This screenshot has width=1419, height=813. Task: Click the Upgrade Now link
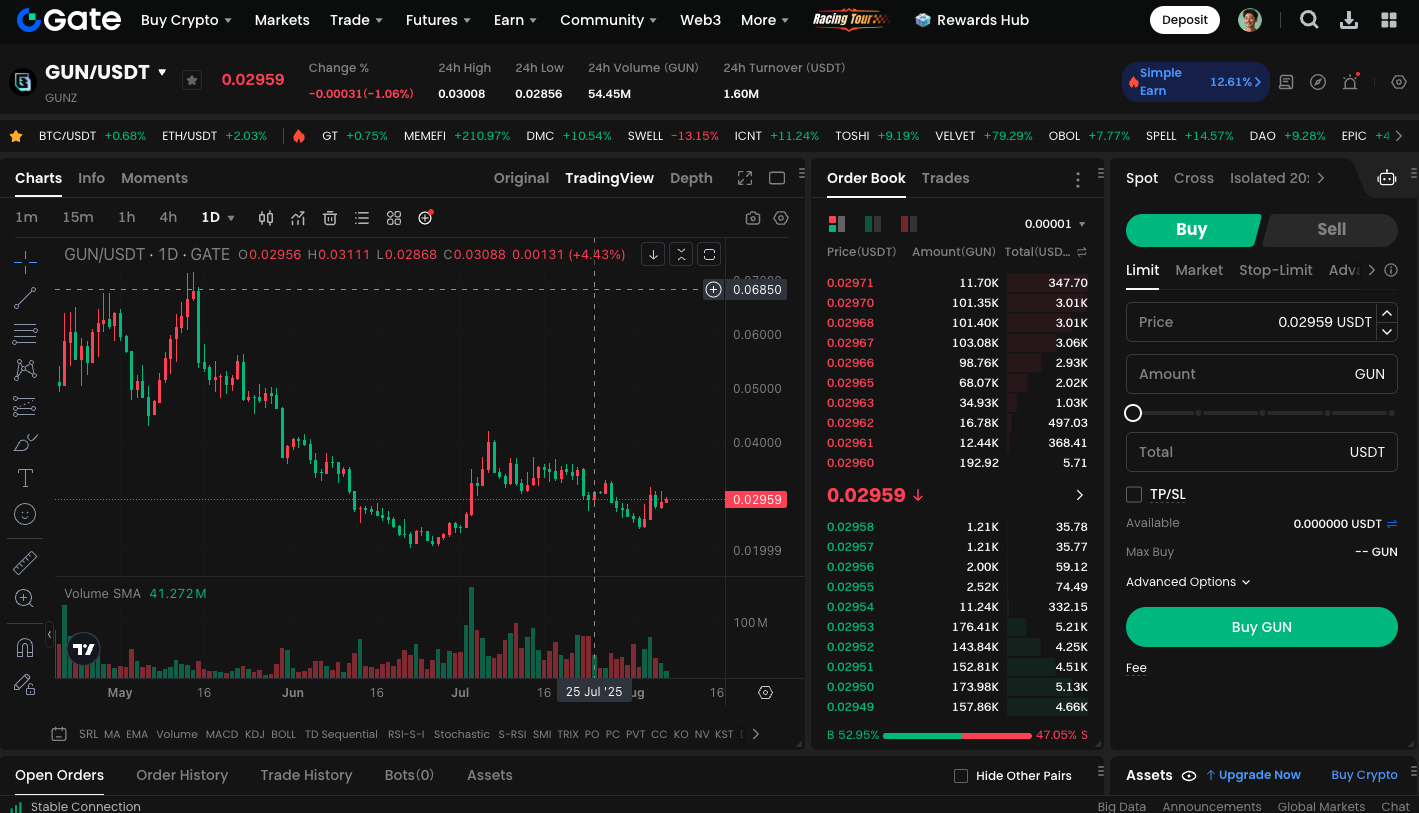click(x=1253, y=775)
